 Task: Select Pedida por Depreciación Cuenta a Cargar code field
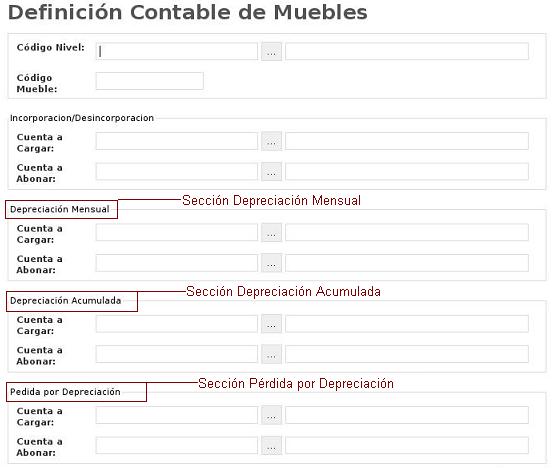click(x=176, y=415)
